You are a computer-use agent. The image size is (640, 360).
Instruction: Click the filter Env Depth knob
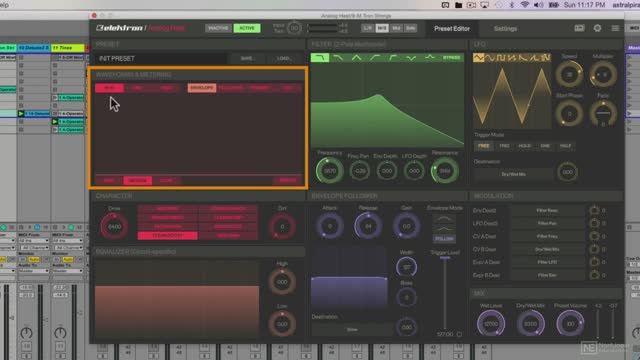(x=386, y=171)
